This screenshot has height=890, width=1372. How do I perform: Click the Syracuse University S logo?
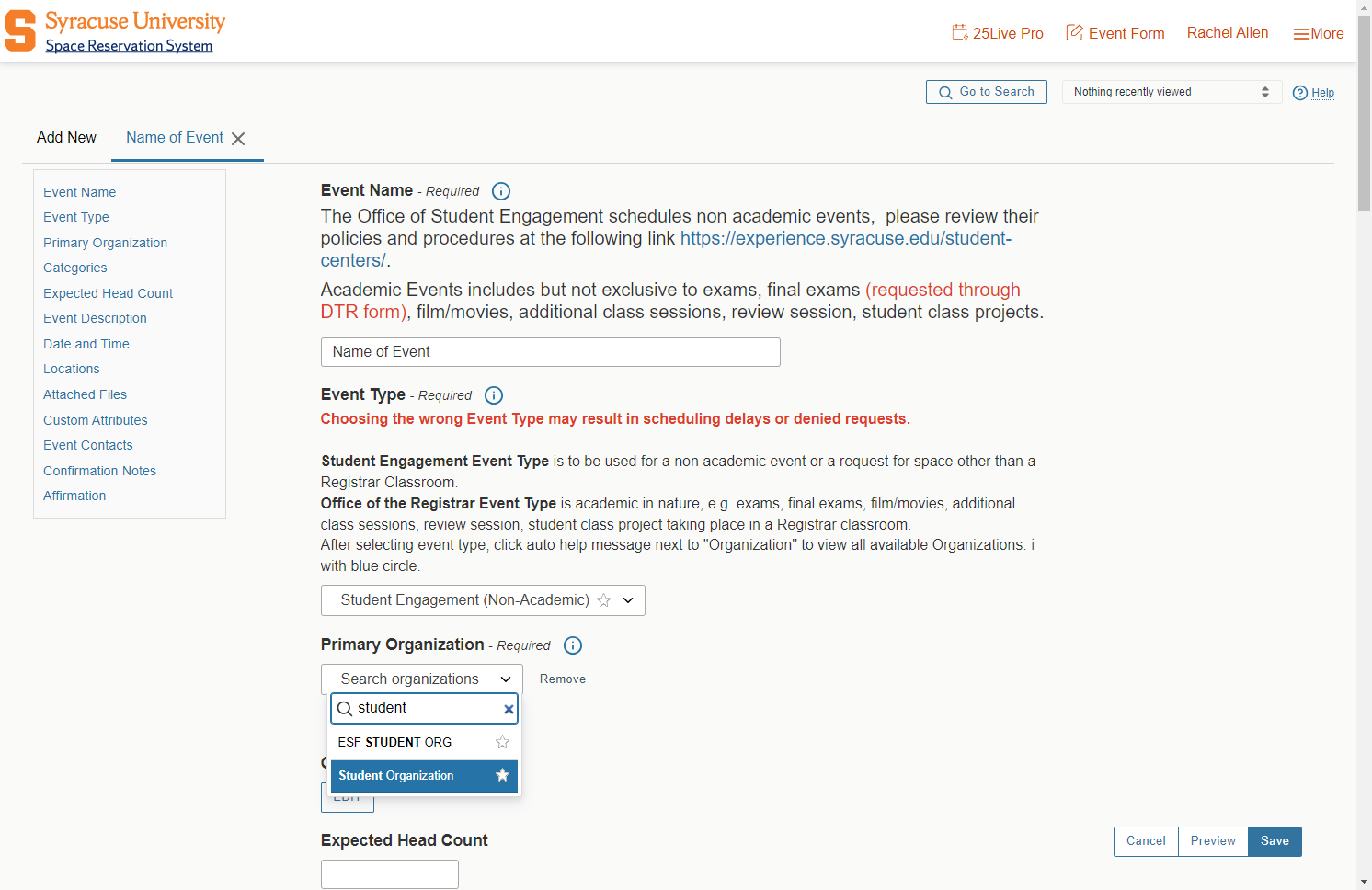[19, 31]
